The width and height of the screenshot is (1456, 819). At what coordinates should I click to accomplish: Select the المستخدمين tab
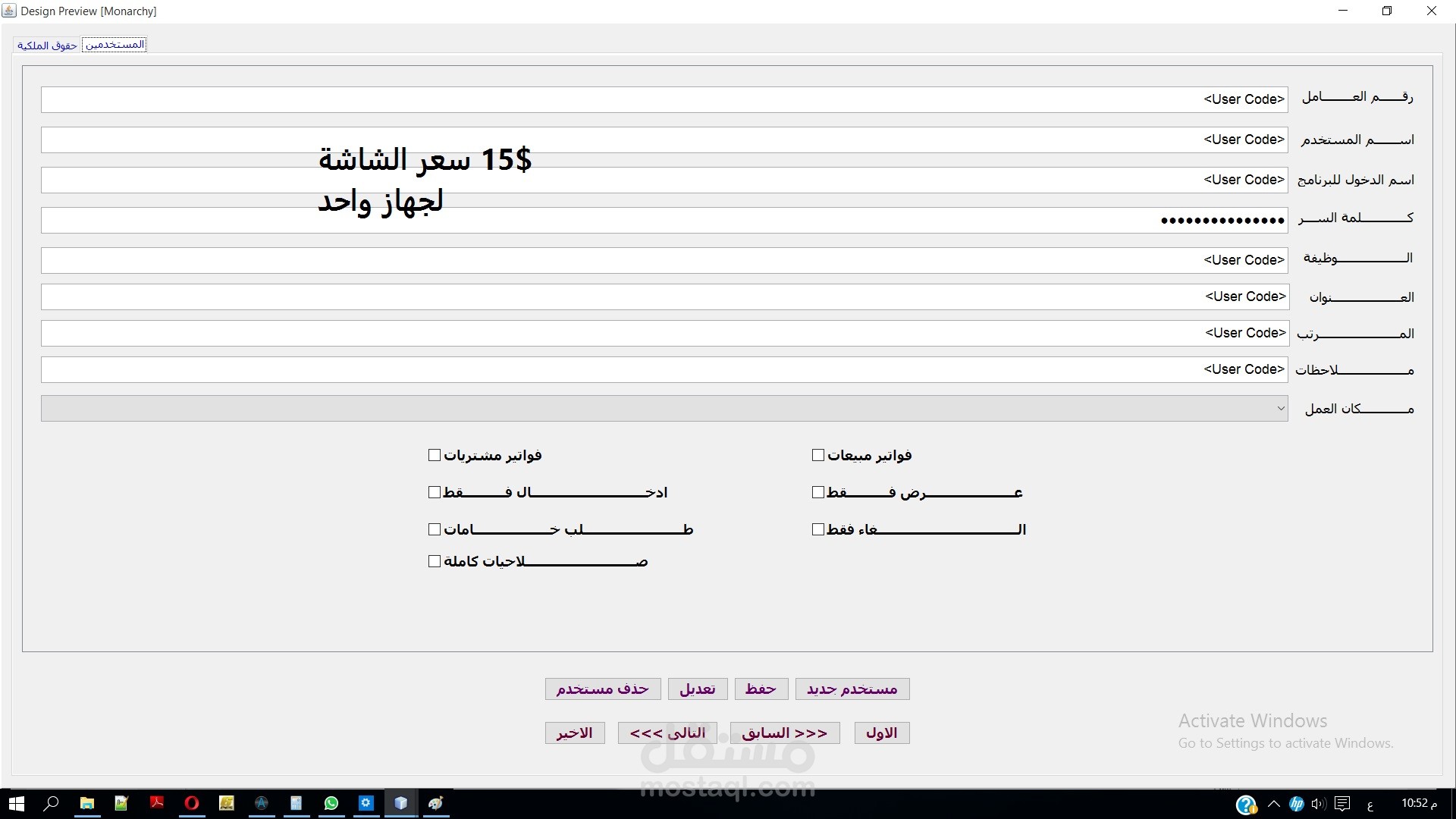tap(115, 45)
